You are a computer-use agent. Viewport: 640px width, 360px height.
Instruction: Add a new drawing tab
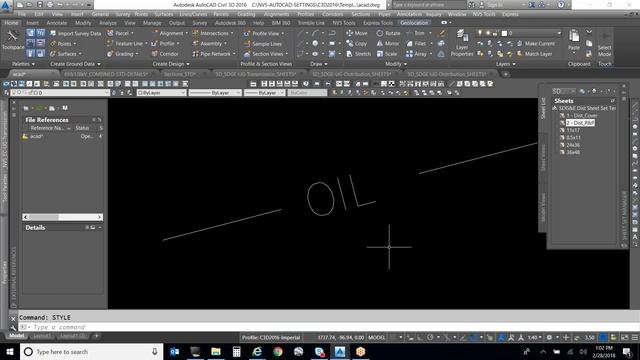(505, 74)
